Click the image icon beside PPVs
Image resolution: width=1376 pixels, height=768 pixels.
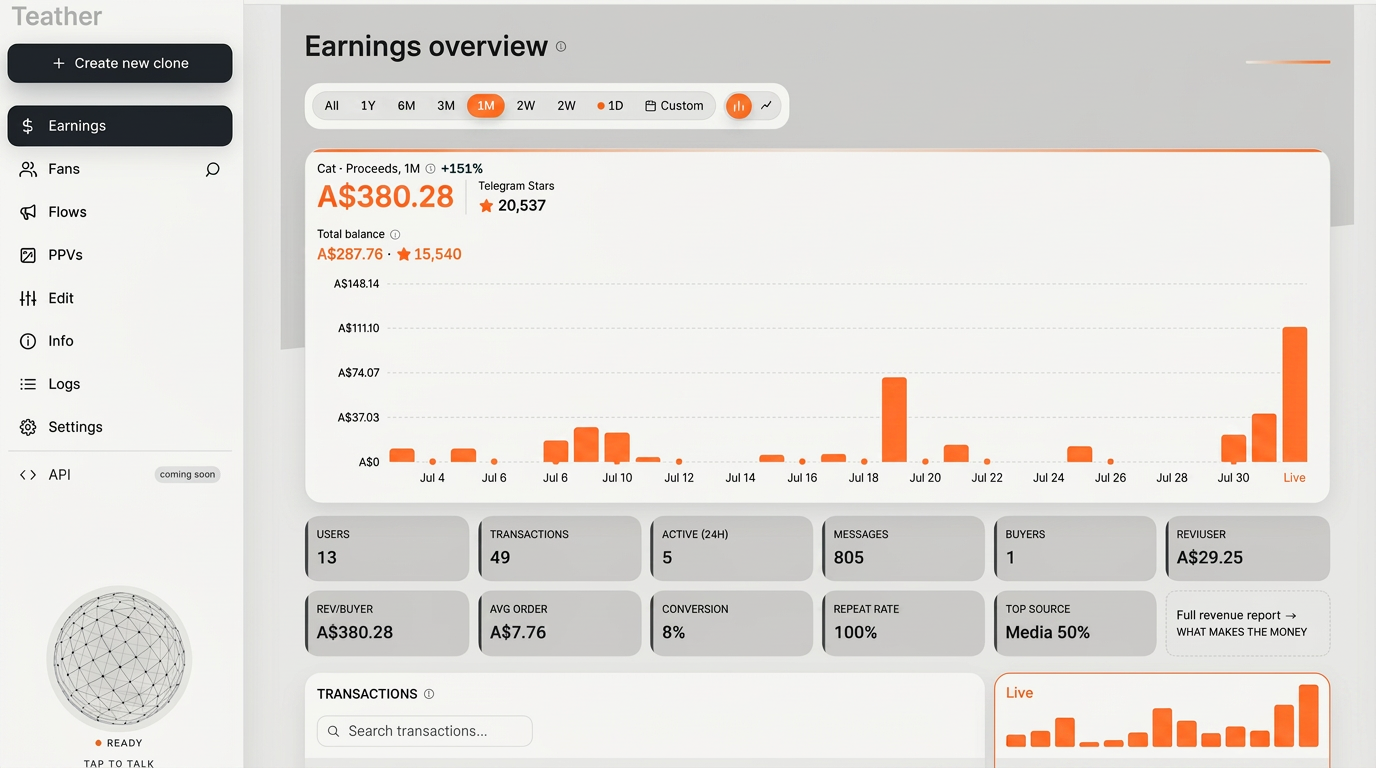[x=28, y=255]
